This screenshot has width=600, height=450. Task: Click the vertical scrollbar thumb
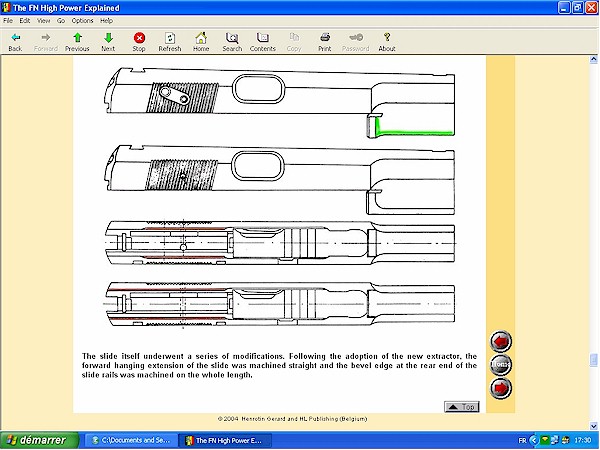click(593, 360)
